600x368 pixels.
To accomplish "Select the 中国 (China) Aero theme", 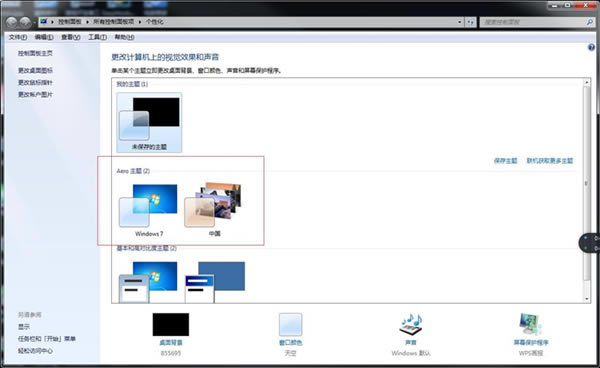I will (214, 210).
